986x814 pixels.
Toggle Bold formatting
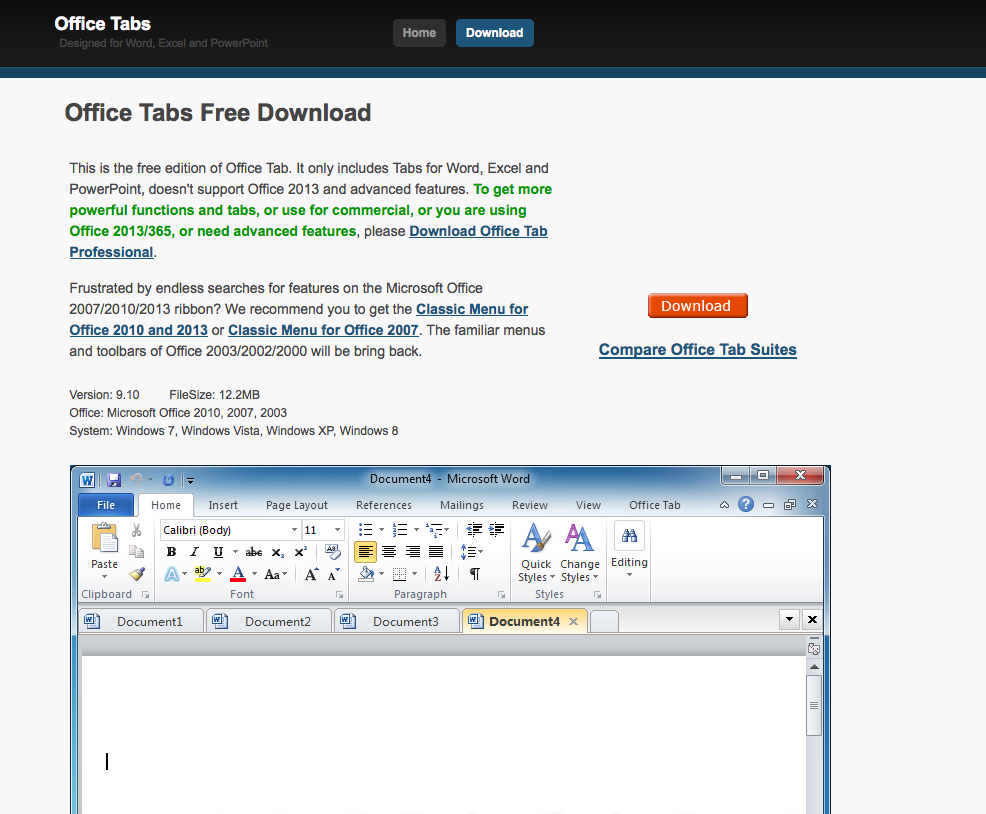tap(171, 552)
